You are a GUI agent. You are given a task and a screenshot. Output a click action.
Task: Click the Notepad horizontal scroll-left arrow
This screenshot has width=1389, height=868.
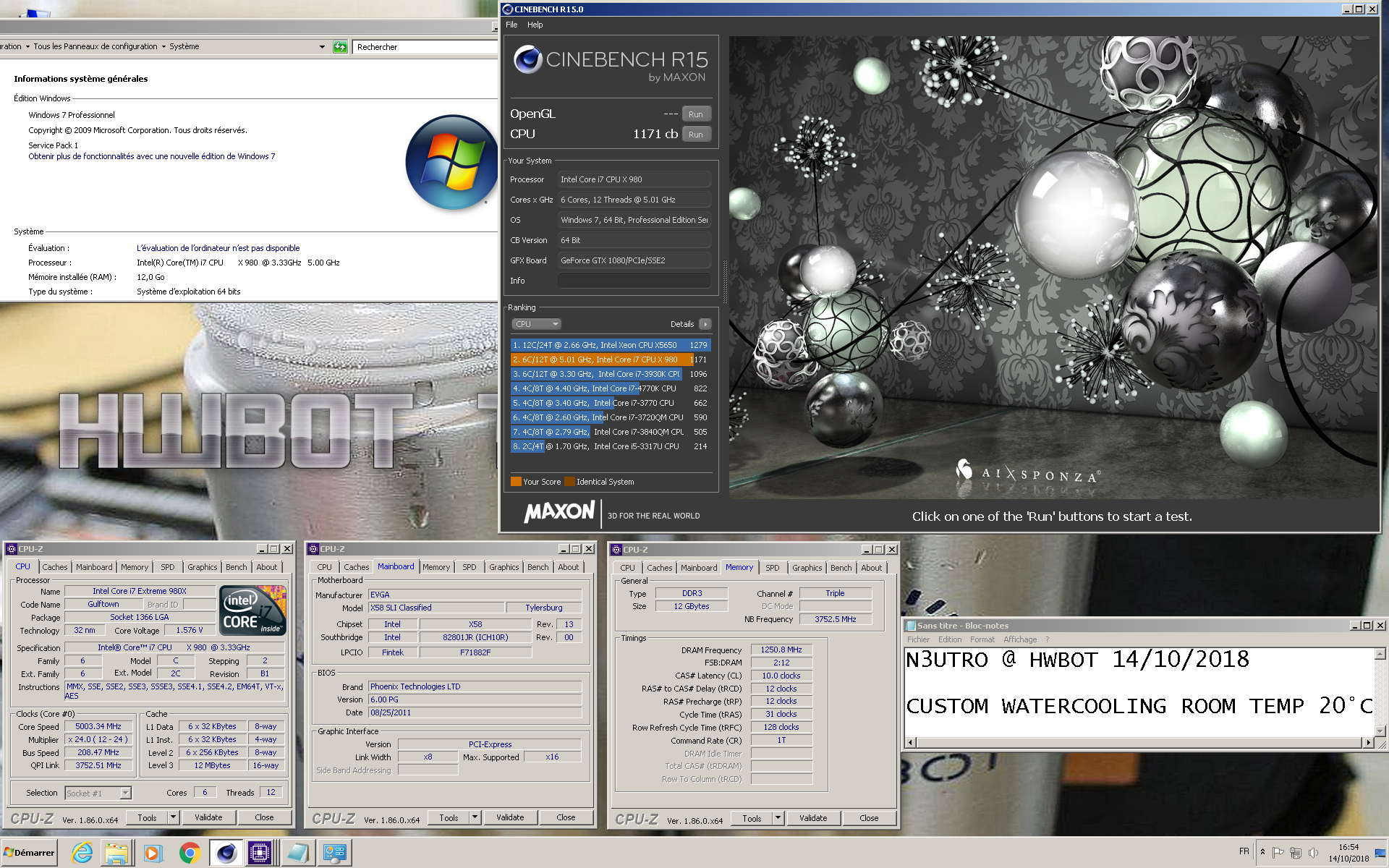coord(911,742)
